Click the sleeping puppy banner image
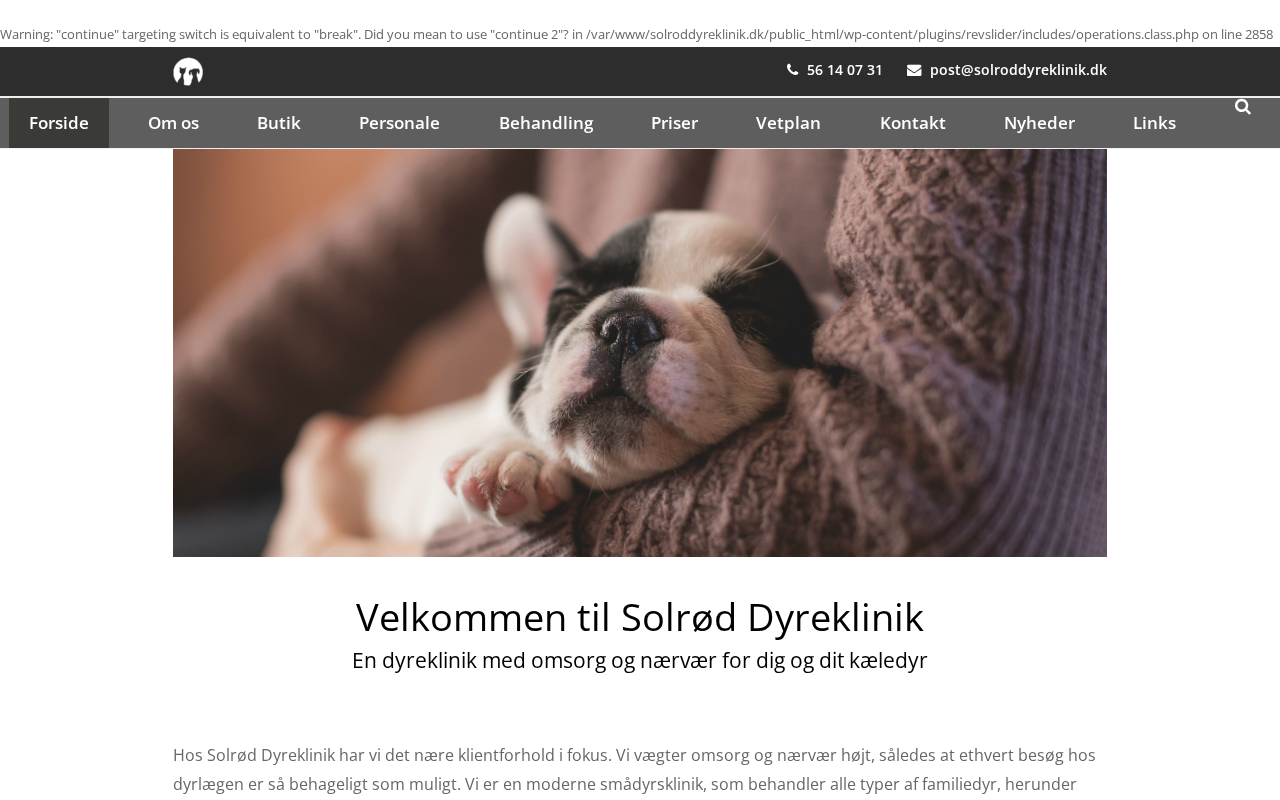The height and width of the screenshot is (800, 1280). click(640, 353)
